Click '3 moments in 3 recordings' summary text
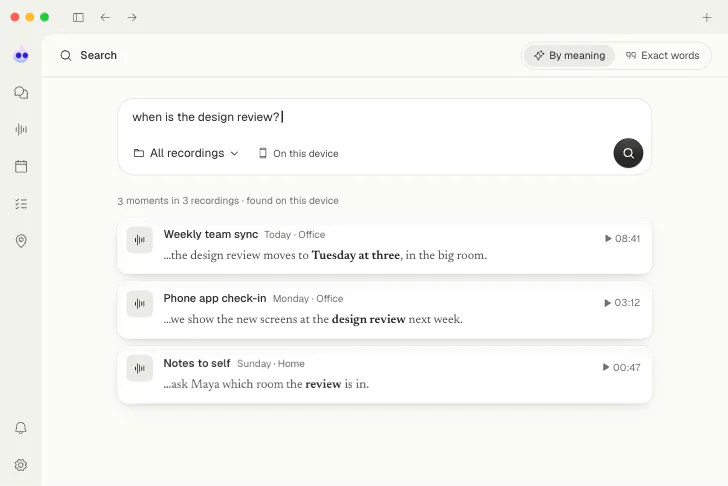The image size is (728, 486). [178, 201]
